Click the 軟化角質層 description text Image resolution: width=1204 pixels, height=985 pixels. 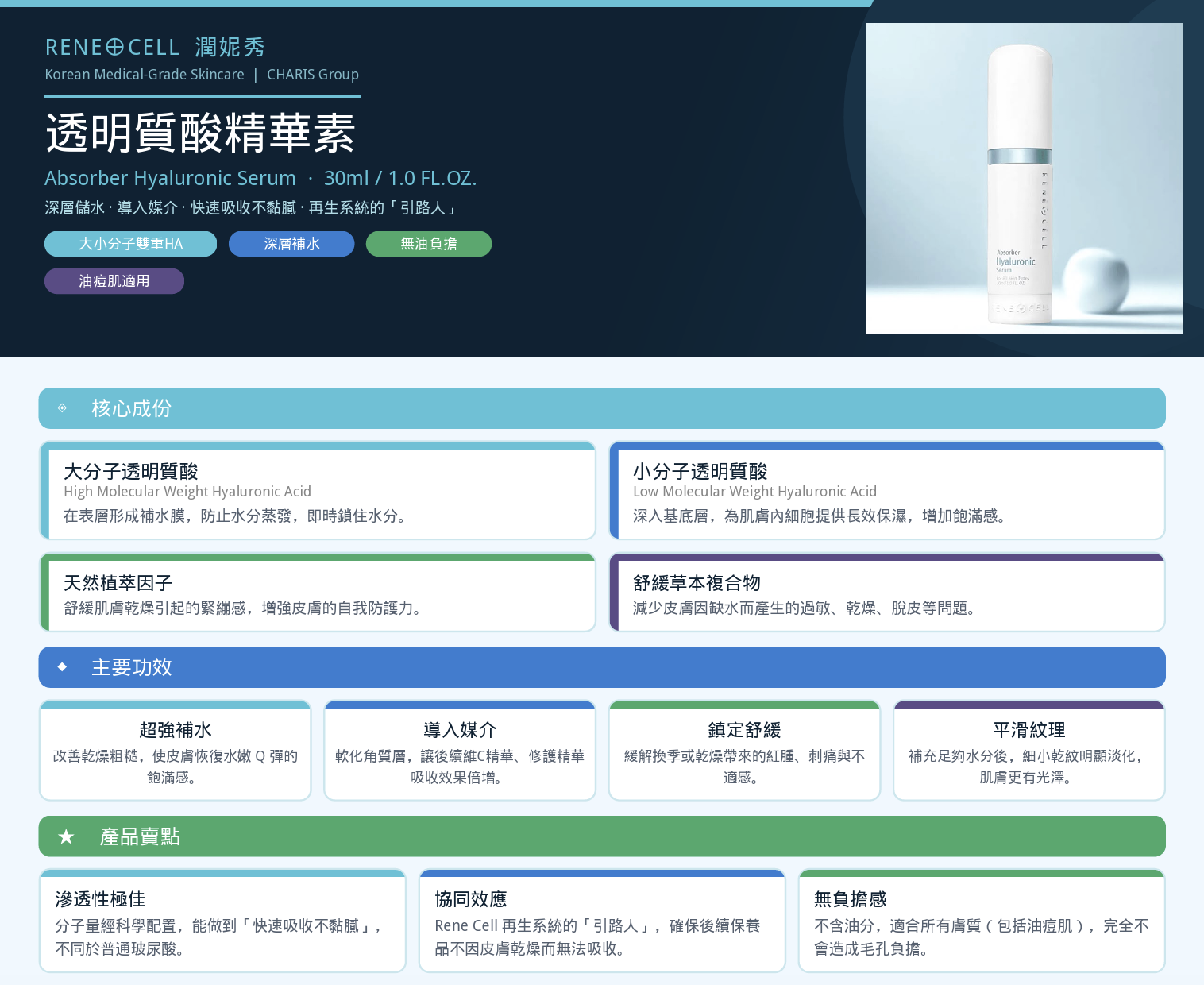[x=460, y=767]
